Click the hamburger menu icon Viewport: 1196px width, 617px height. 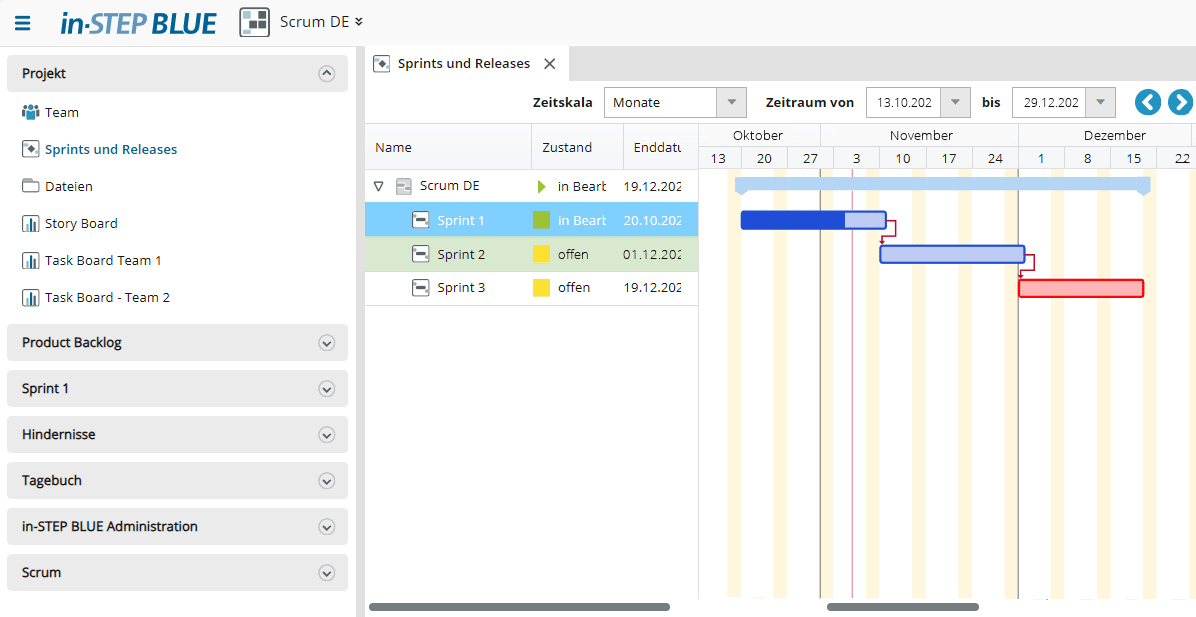pos(22,22)
